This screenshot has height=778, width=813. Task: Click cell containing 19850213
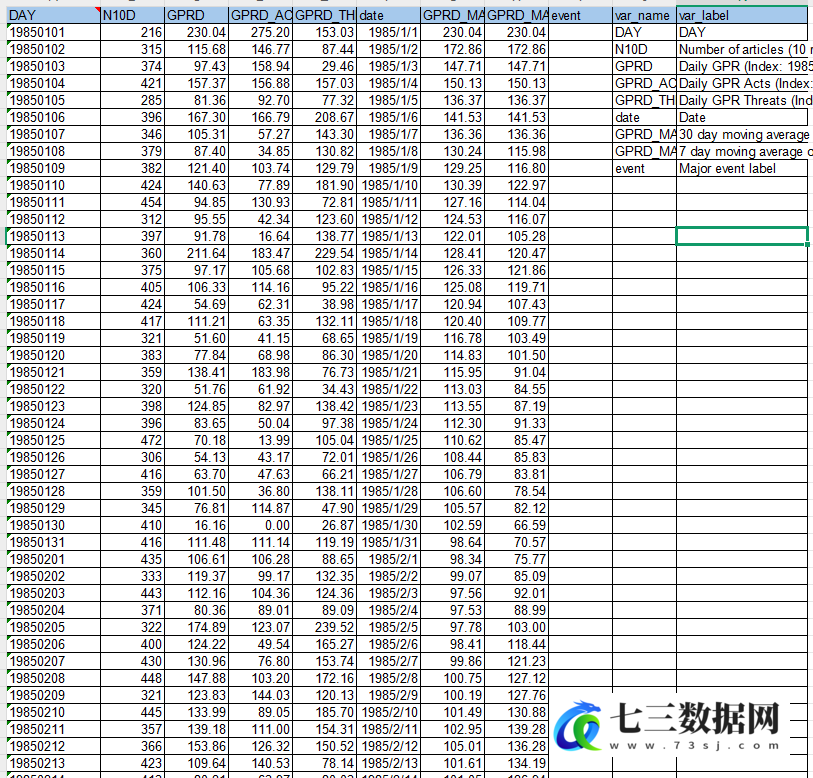[x=53, y=763]
